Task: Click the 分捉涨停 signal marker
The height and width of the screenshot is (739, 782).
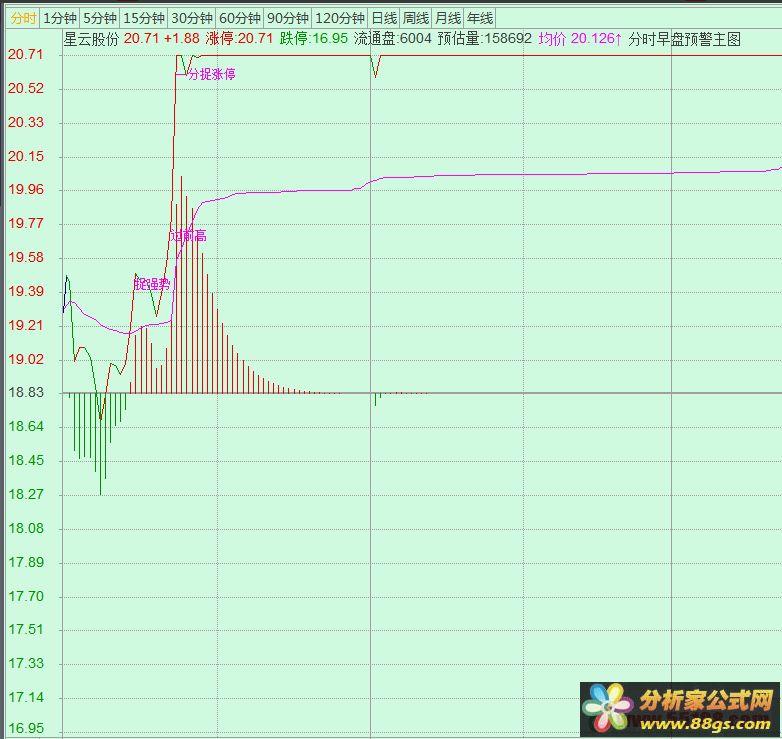Action: 211,74
